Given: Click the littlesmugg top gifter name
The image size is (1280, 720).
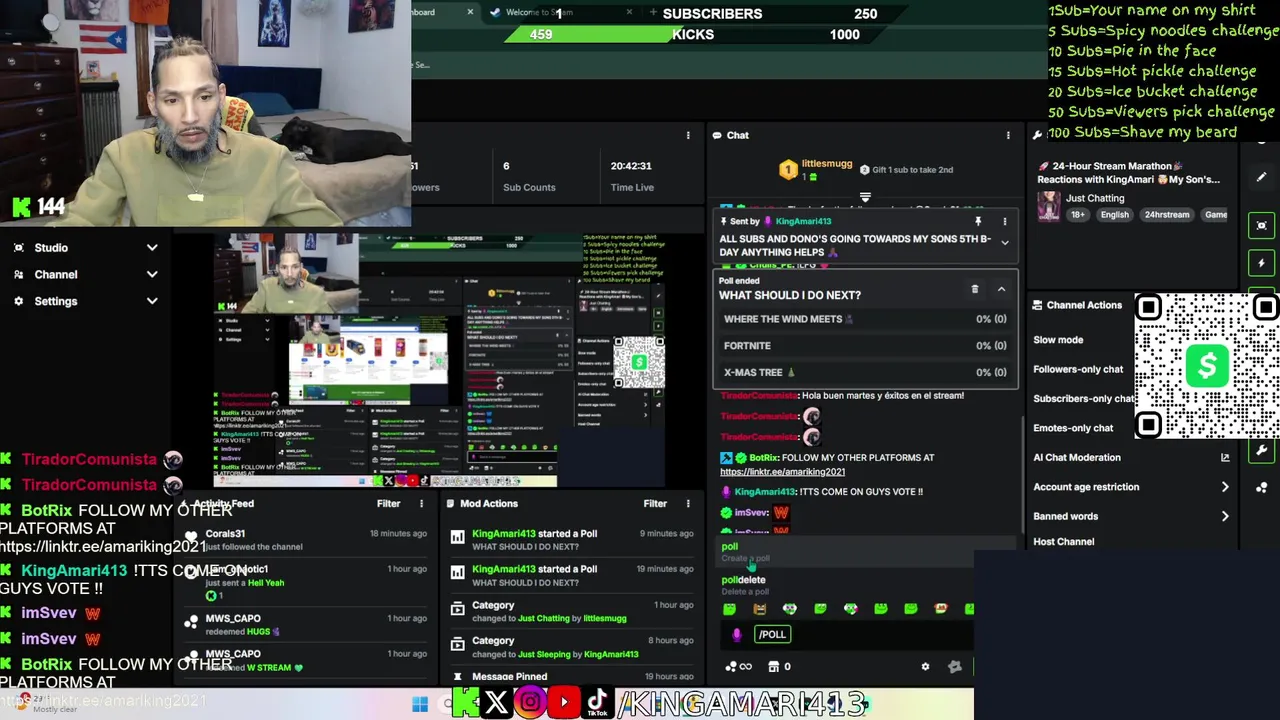Looking at the screenshot, I should [826, 163].
